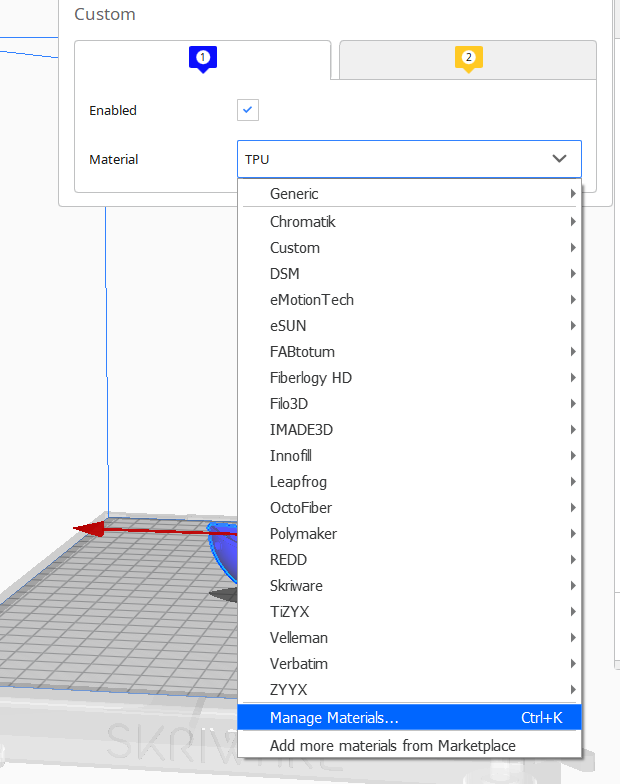Show ZYYX brand materials

click(x=409, y=690)
